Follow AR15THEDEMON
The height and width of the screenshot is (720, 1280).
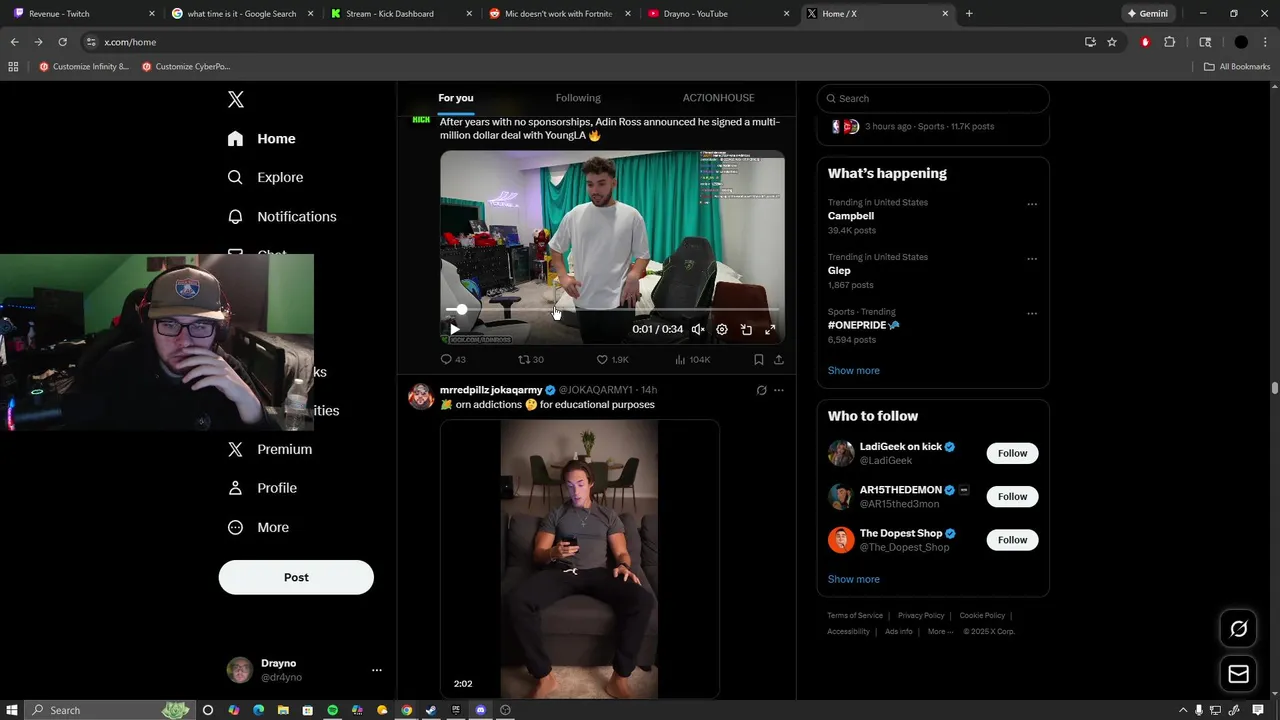(1012, 496)
